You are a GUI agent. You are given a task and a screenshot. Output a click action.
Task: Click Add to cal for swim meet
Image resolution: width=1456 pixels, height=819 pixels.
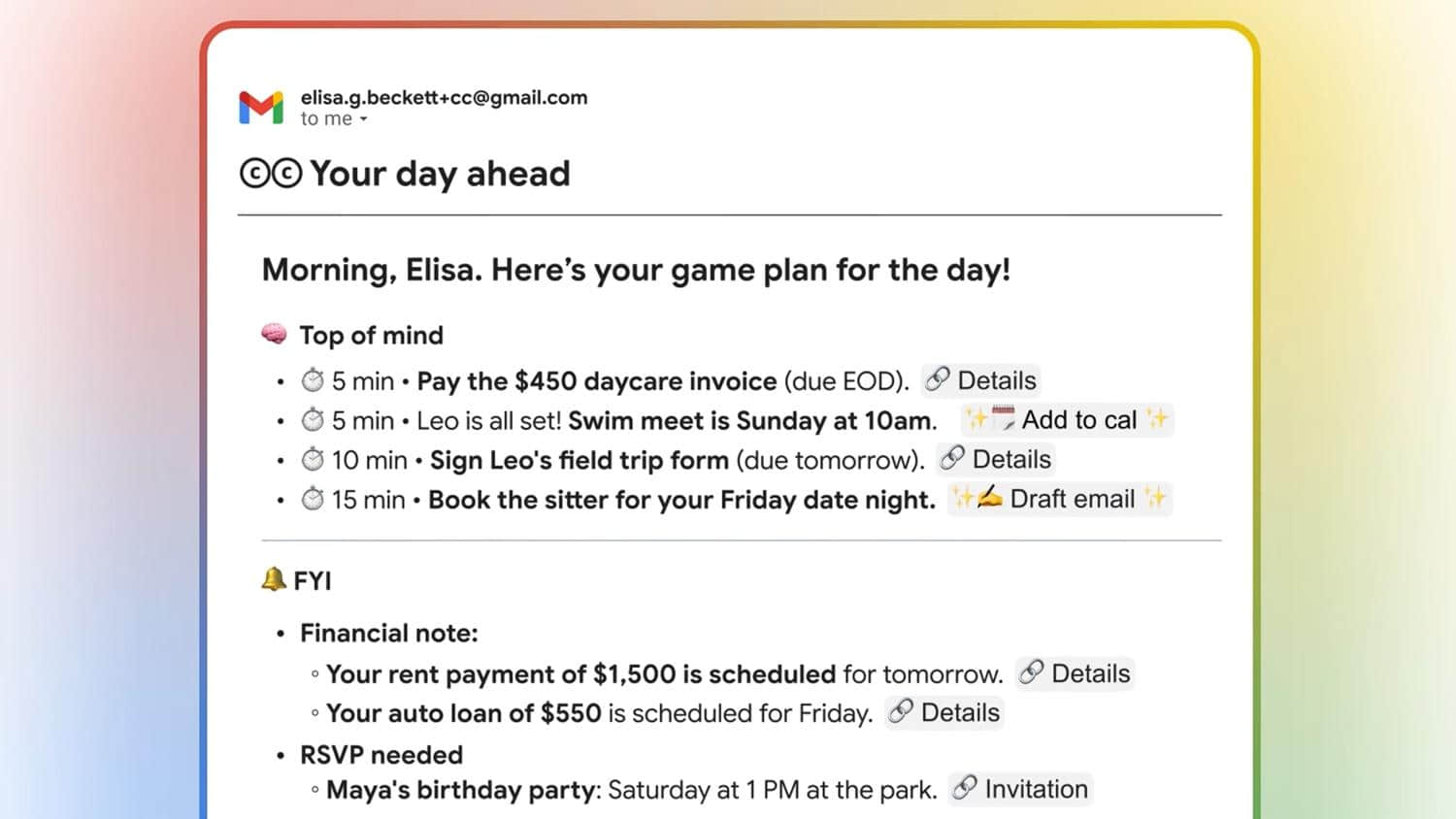tap(1068, 420)
